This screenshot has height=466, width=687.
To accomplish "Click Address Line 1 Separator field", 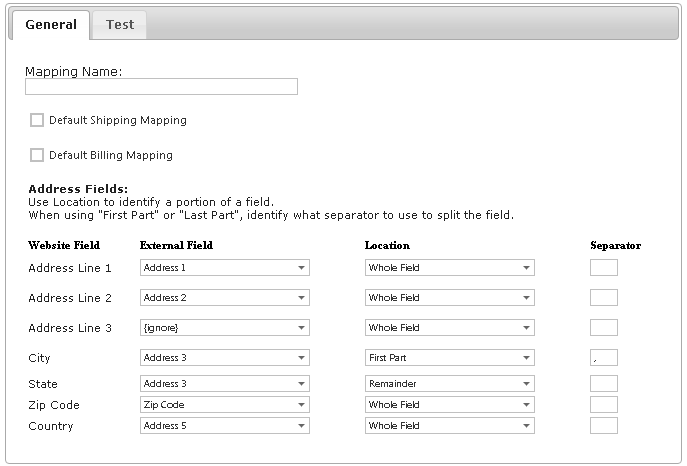I will coord(604,268).
